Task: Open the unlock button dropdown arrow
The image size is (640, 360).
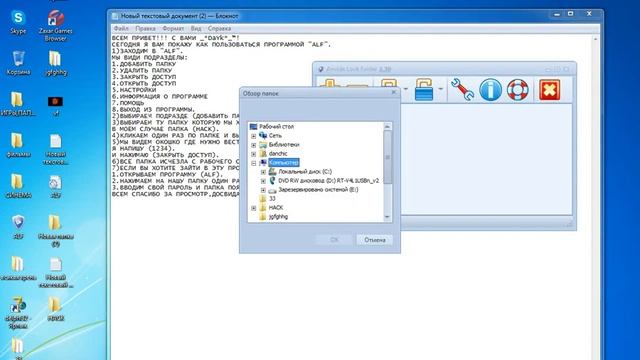Action: 440,89
